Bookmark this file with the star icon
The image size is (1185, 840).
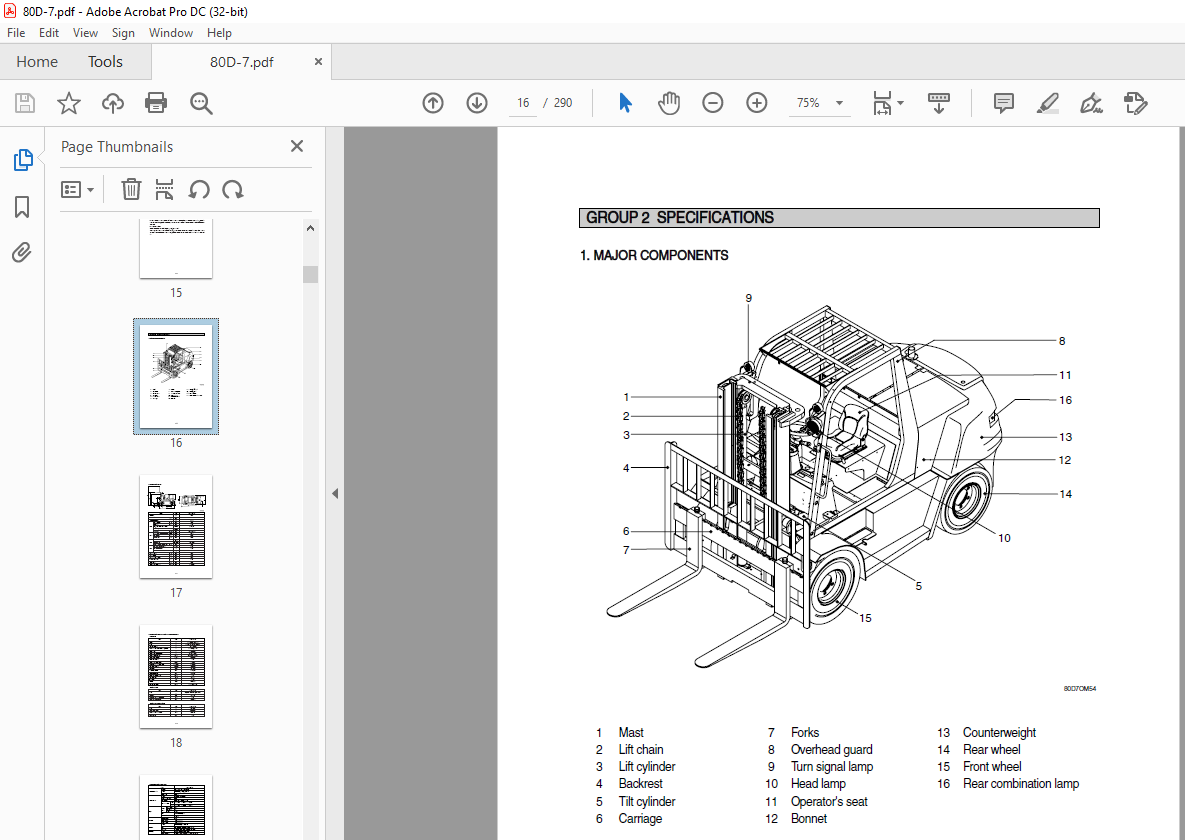[69, 103]
